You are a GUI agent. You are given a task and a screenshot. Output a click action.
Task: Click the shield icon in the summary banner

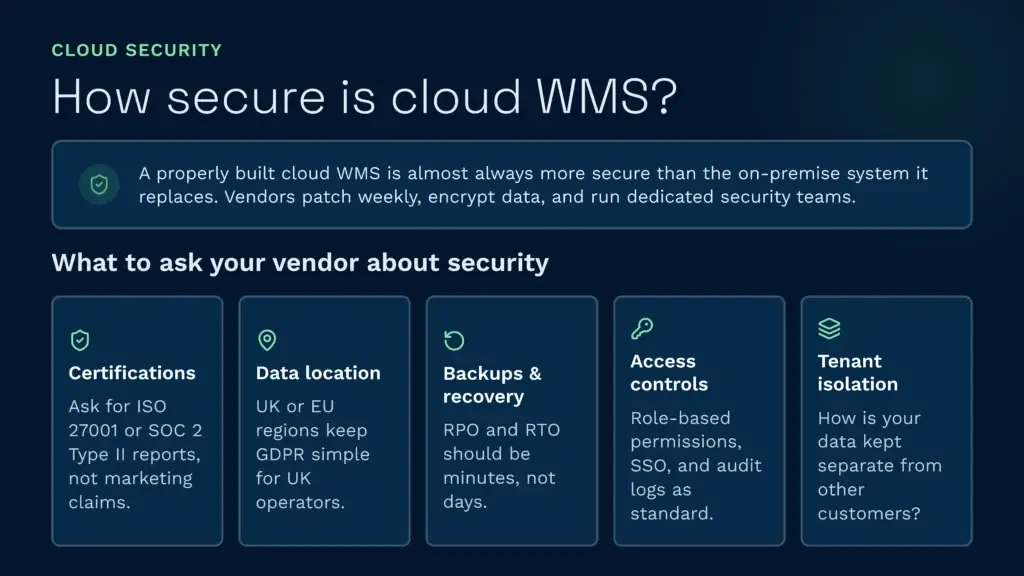coord(99,185)
